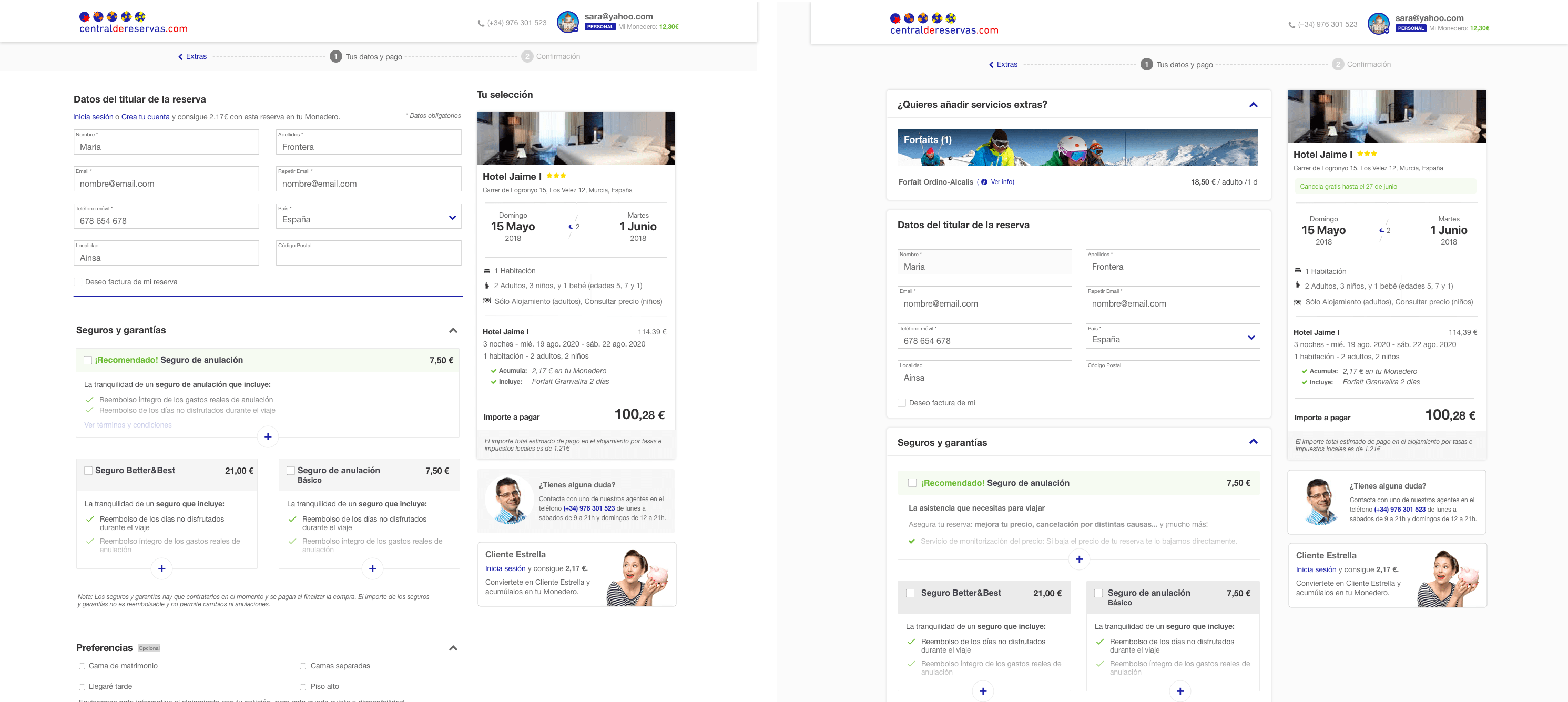This screenshot has width=1568, height=702.
Task: Expand plus button under Seguro Básico, left page
Action: click(372, 568)
